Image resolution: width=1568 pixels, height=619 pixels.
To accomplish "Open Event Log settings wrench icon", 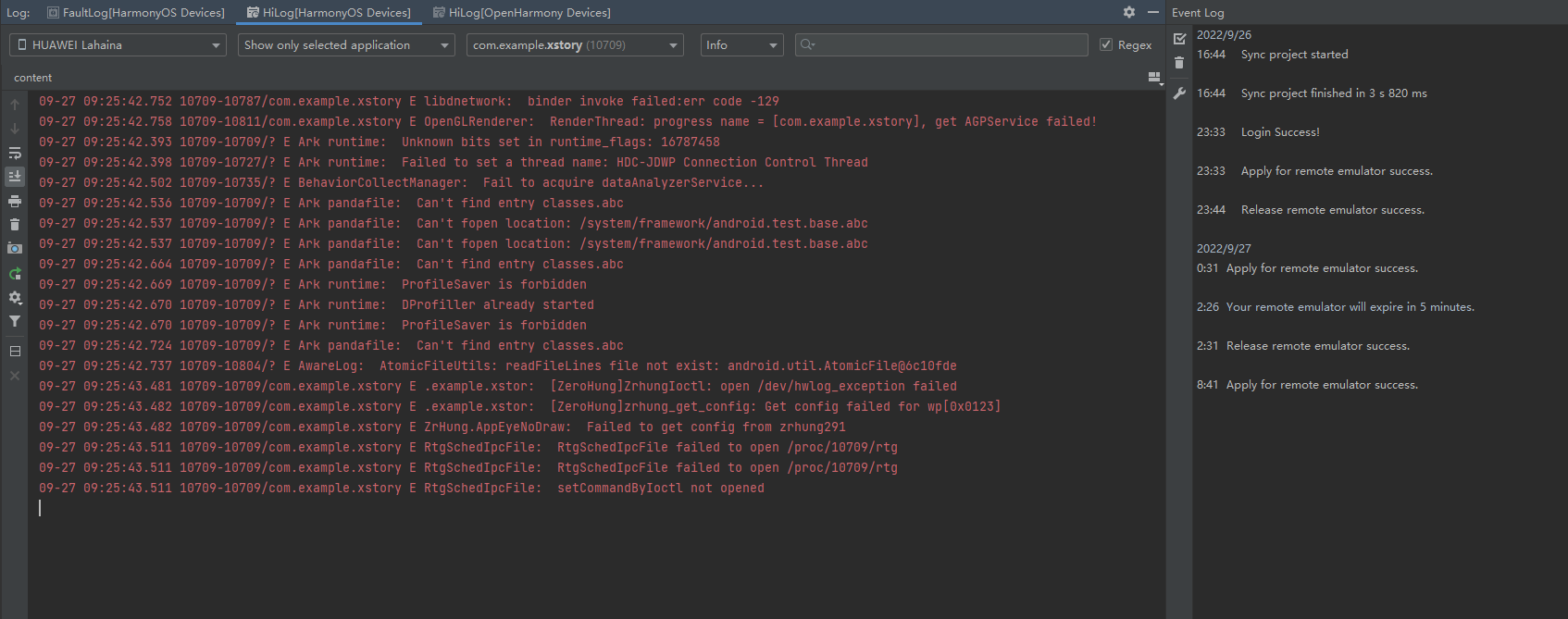I will click(x=1179, y=93).
